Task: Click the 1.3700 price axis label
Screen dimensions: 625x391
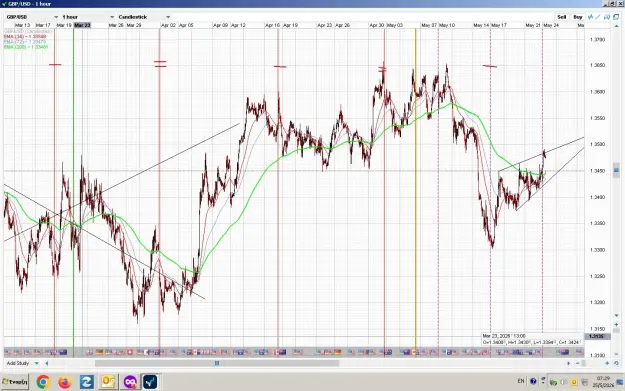Action: pos(597,40)
